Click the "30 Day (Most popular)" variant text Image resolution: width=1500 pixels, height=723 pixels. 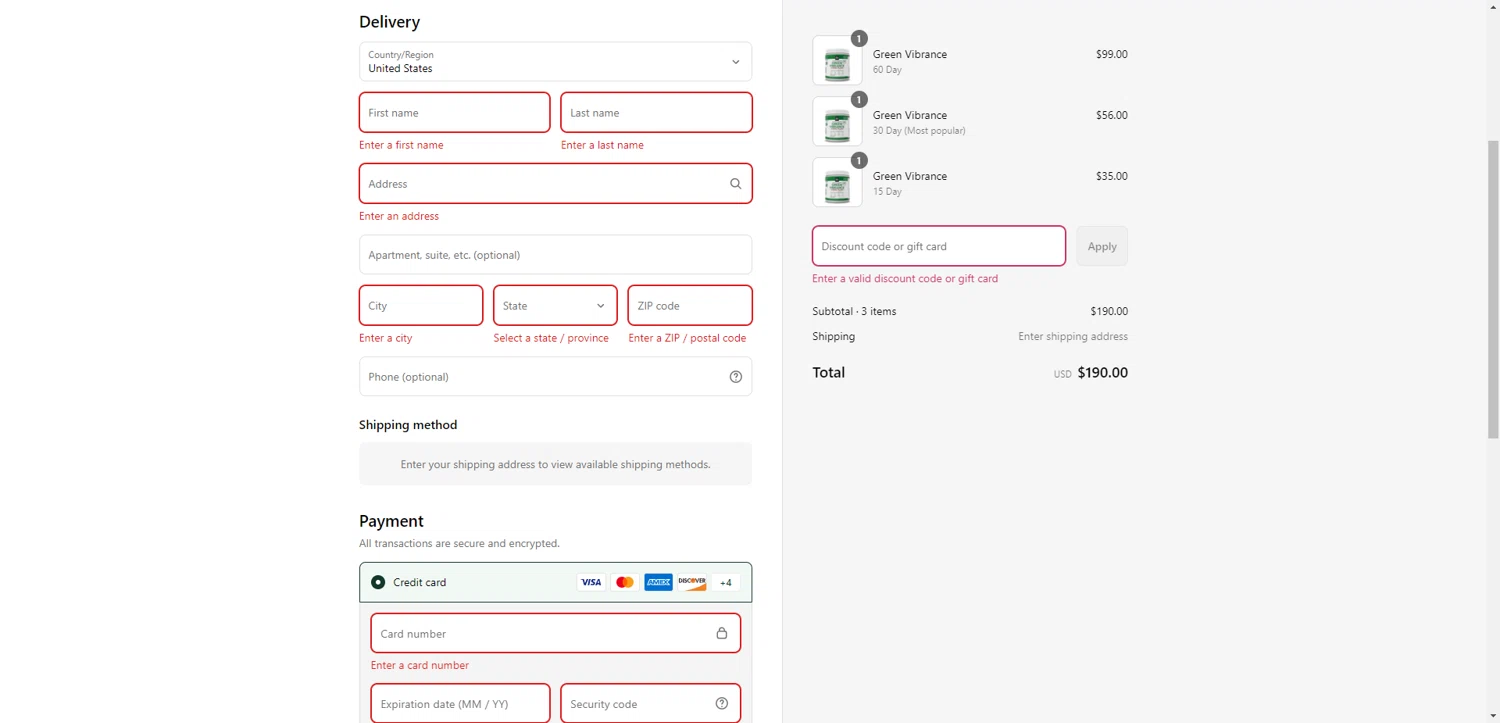pyautogui.click(x=919, y=131)
